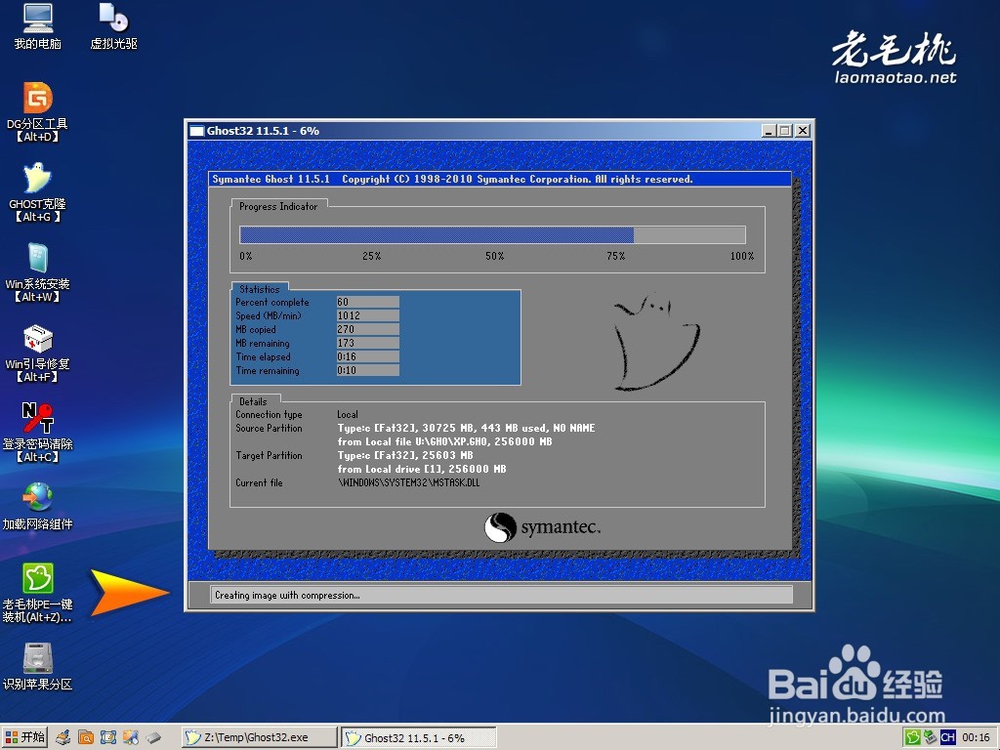Screen dimensions: 1000x750
Task: Click the MB copied value 270
Action: (x=367, y=329)
